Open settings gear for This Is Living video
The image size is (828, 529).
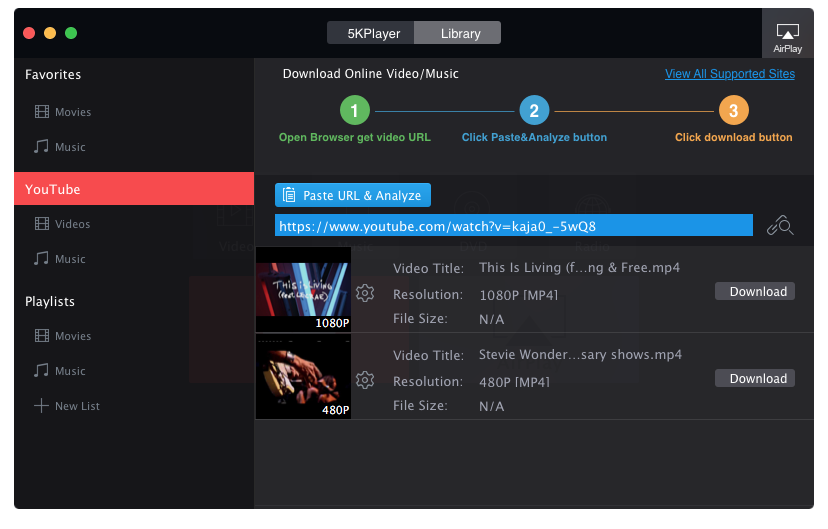[x=365, y=293]
